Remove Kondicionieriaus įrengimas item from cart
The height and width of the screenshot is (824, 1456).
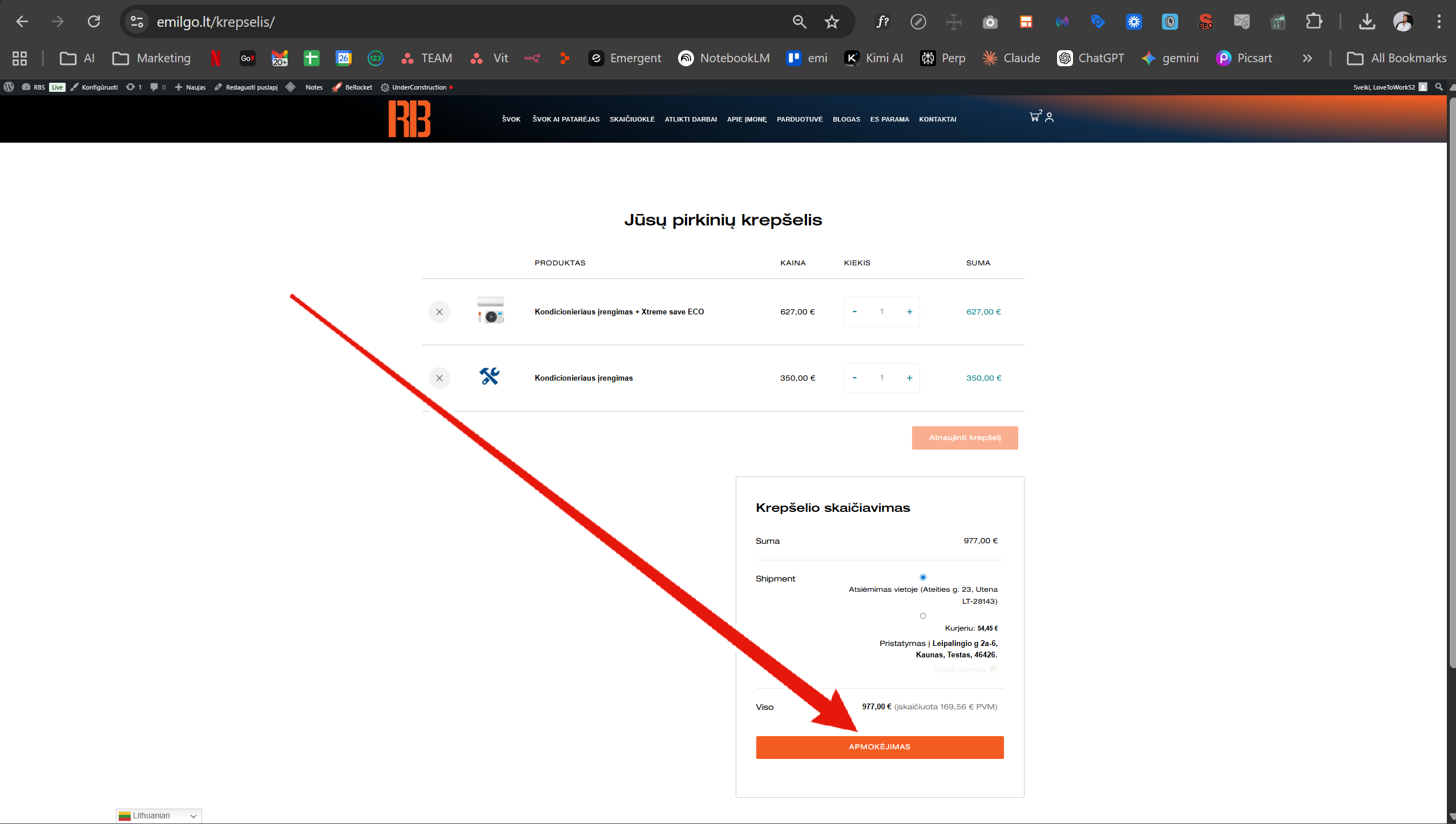click(x=439, y=378)
